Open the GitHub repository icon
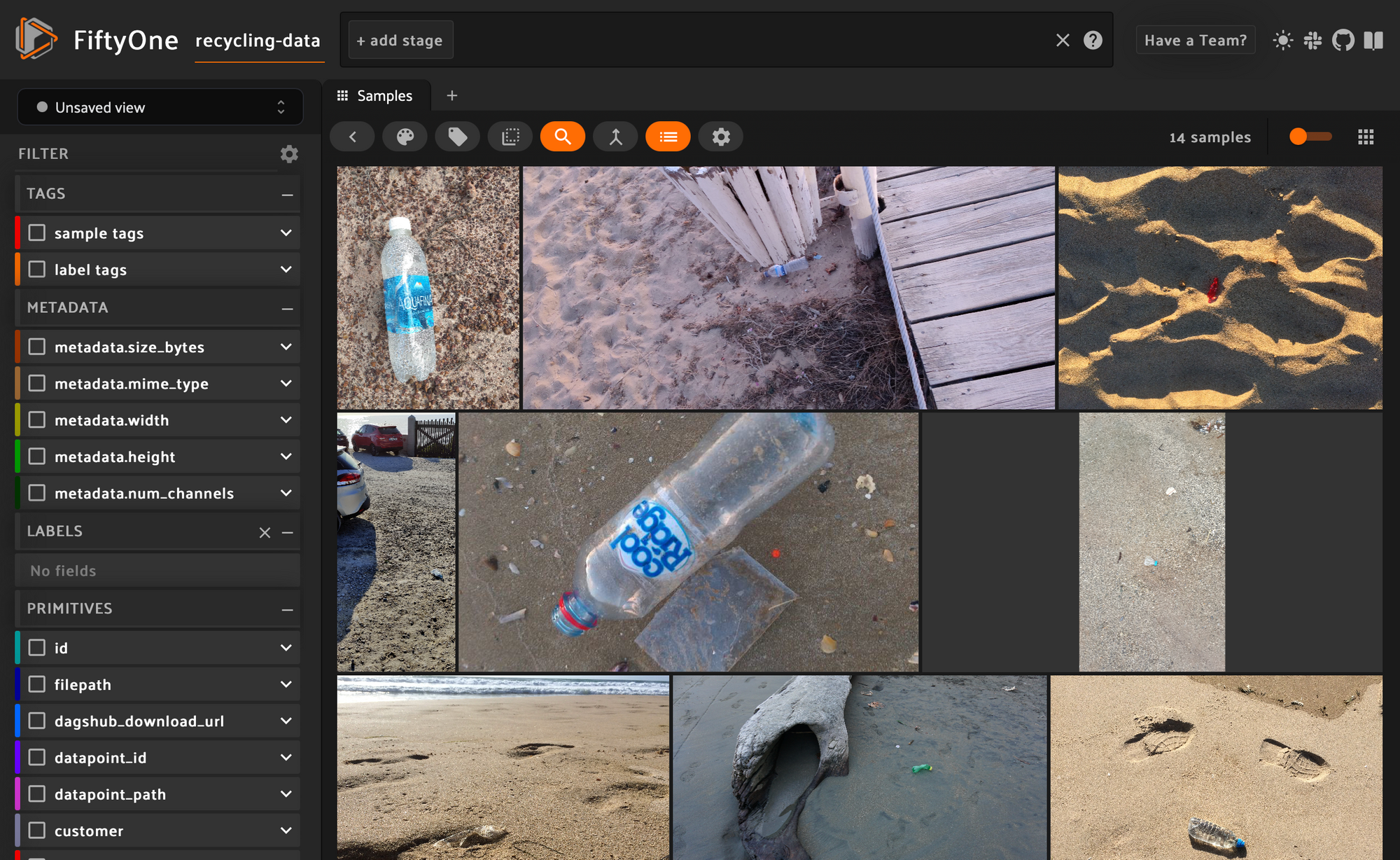Screen dimensions: 1400x860 coord(1343,41)
